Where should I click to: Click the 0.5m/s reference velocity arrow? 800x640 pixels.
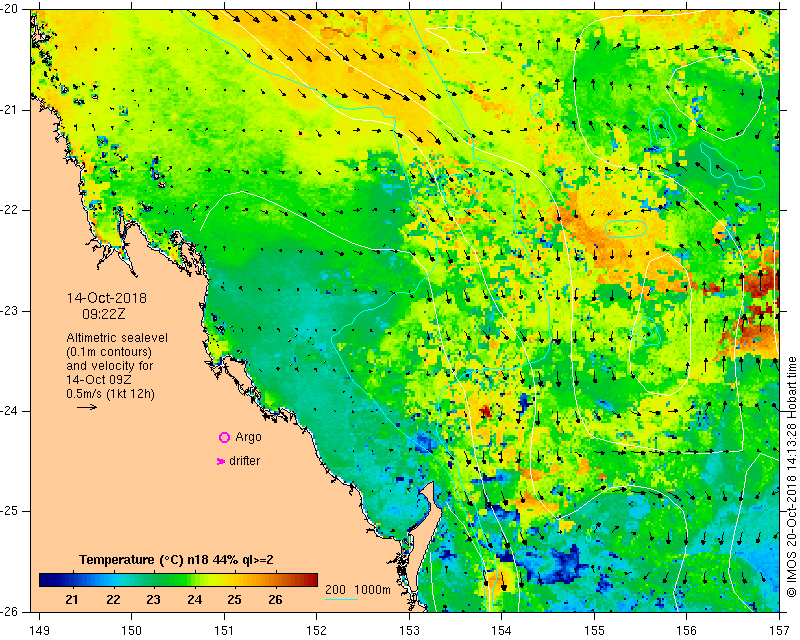[87, 407]
